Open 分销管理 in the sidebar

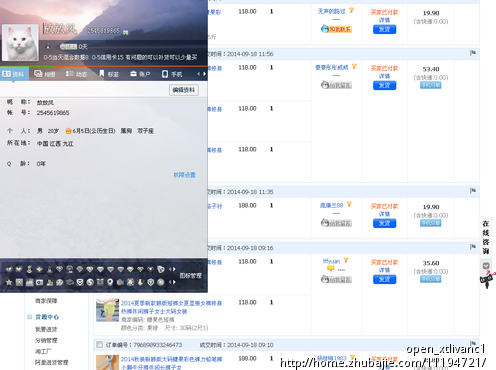tap(46, 340)
